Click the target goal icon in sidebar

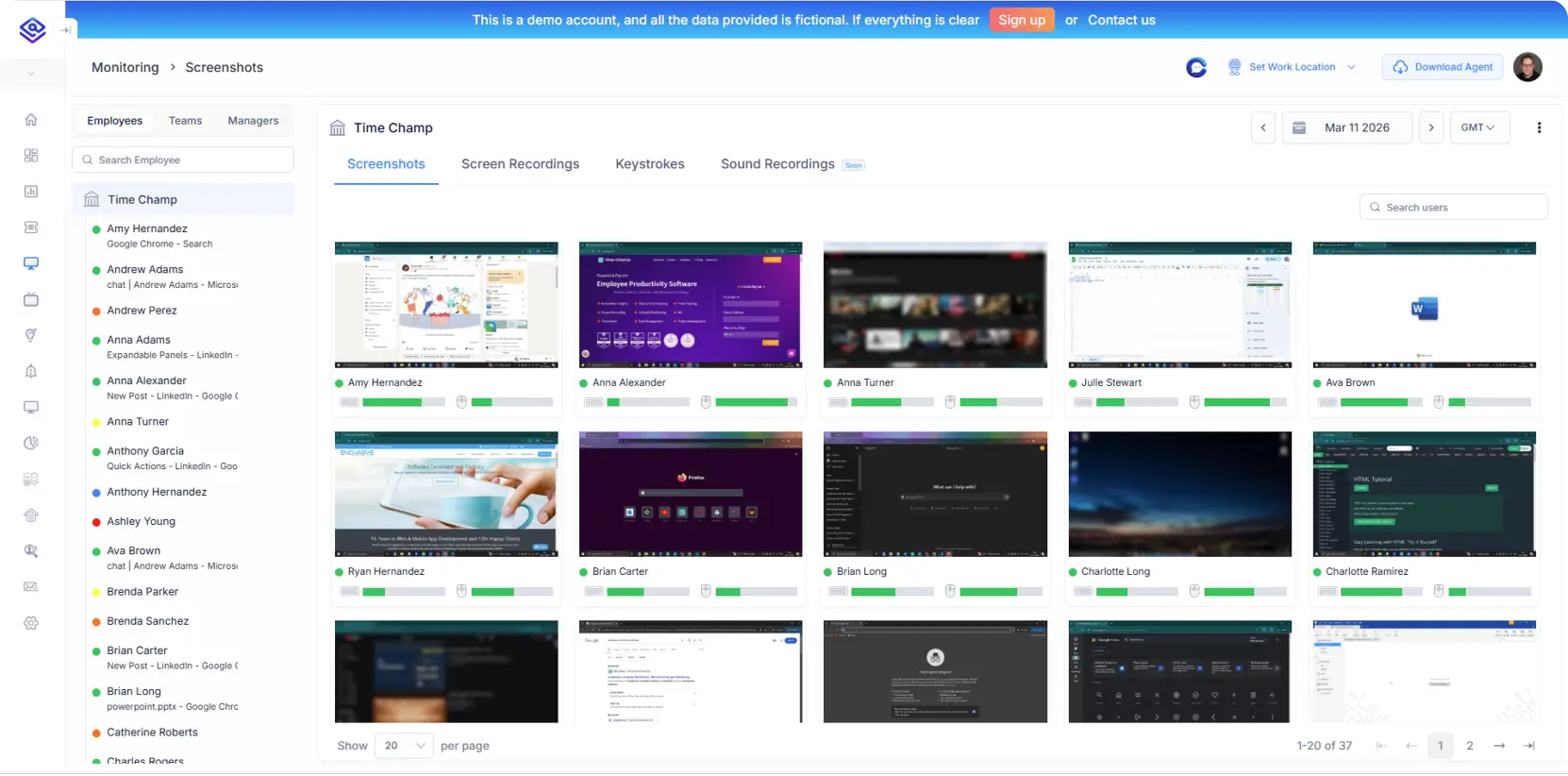[x=31, y=335]
